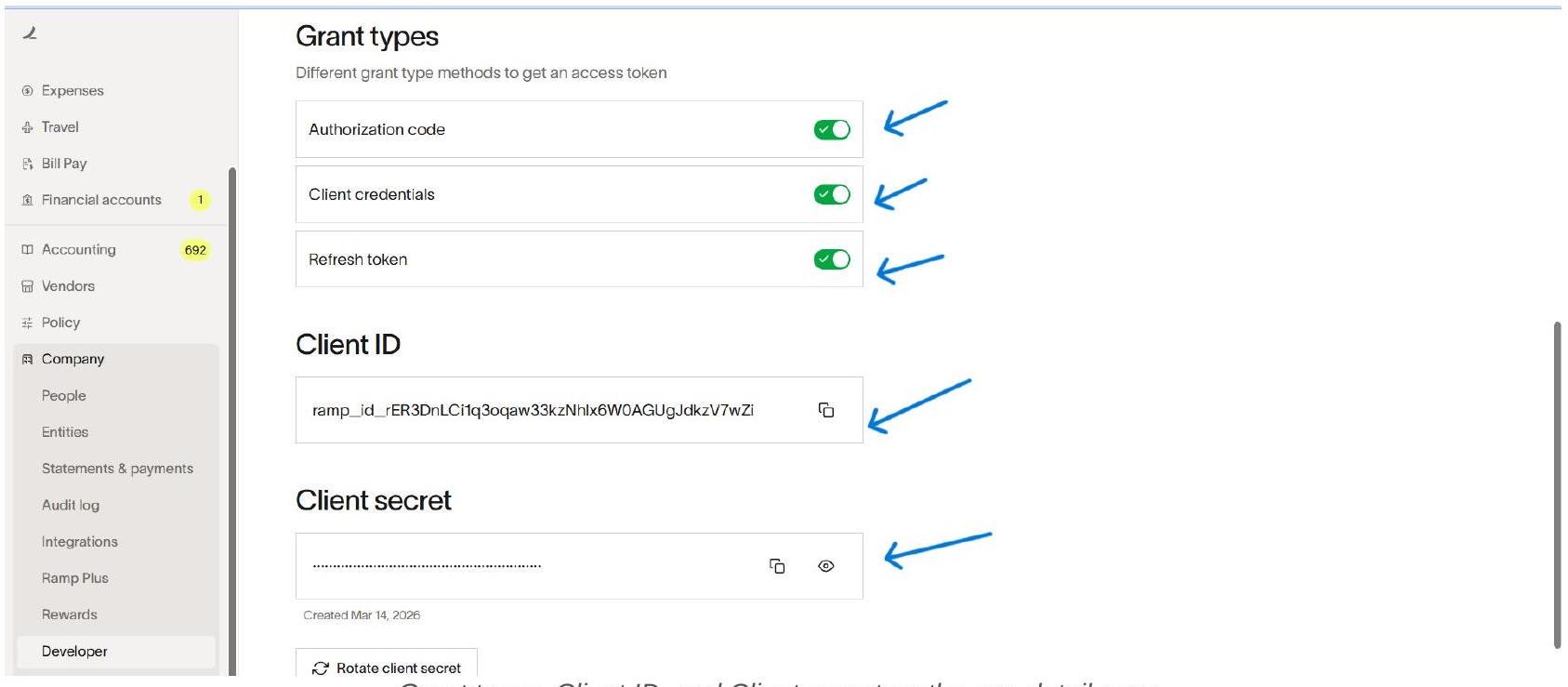Open Financial accounts section
1568x687 pixels.
[101, 200]
